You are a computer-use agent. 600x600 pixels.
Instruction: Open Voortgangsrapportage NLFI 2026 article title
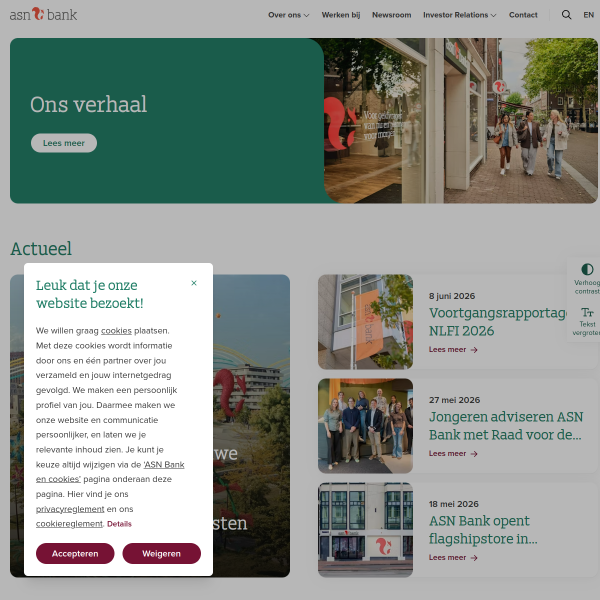[x=497, y=322]
